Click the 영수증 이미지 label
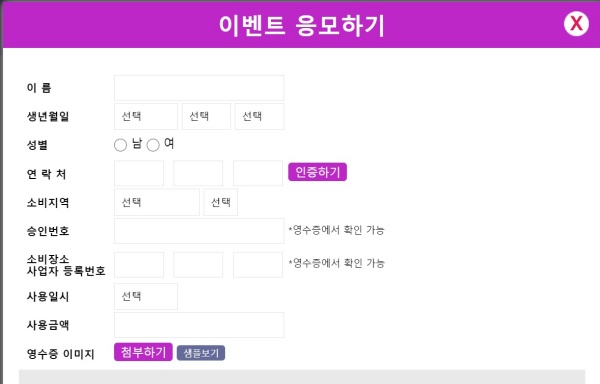Viewport: 600px width, 384px height. click(x=60, y=354)
